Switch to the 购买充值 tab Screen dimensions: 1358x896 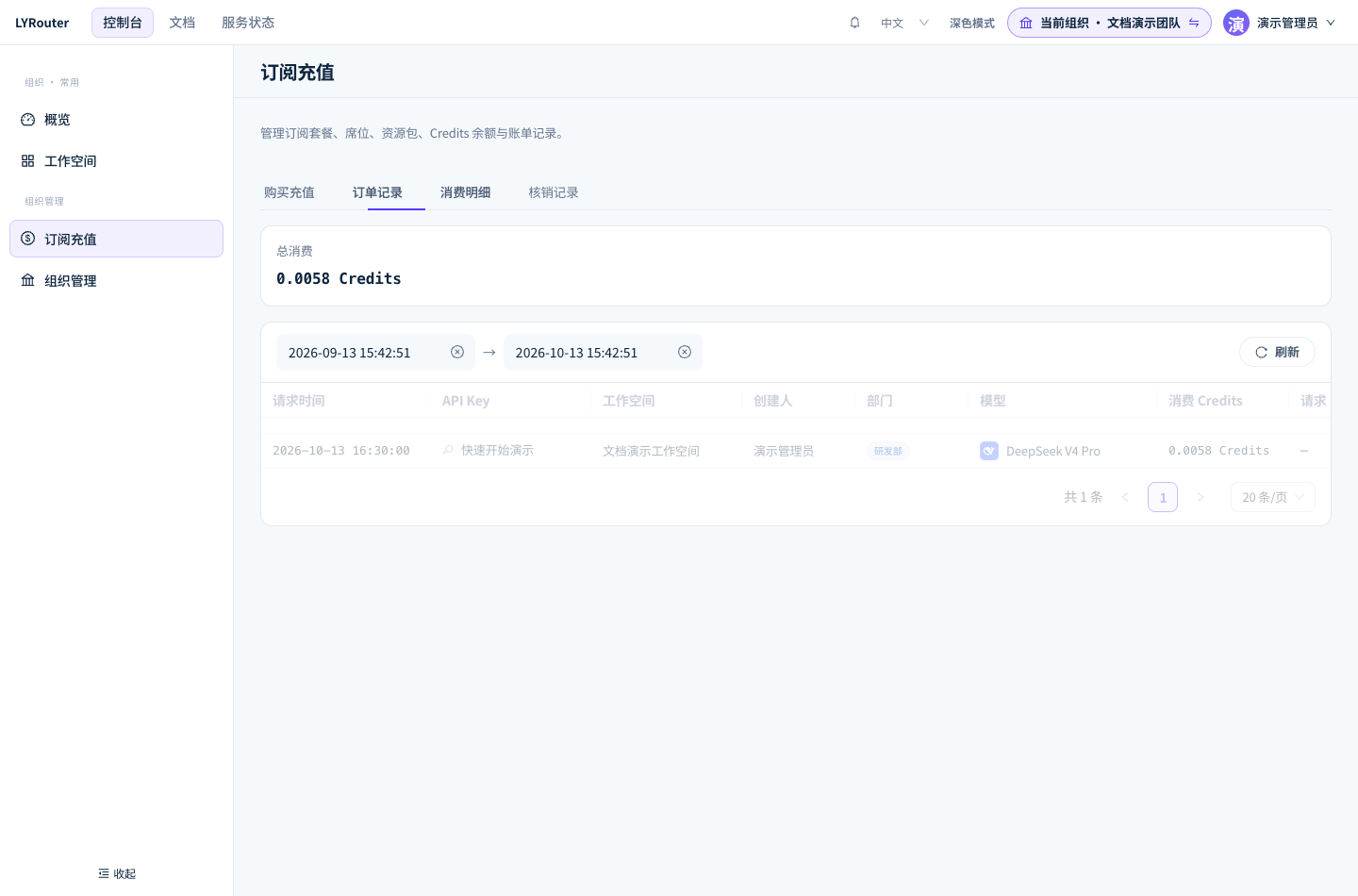pos(290,192)
